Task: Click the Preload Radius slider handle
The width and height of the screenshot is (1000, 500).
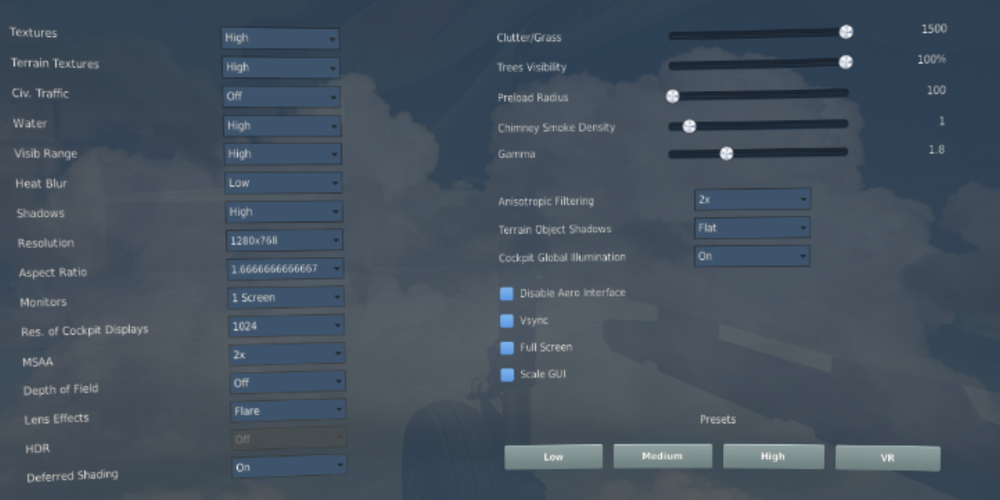Action: (672, 96)
